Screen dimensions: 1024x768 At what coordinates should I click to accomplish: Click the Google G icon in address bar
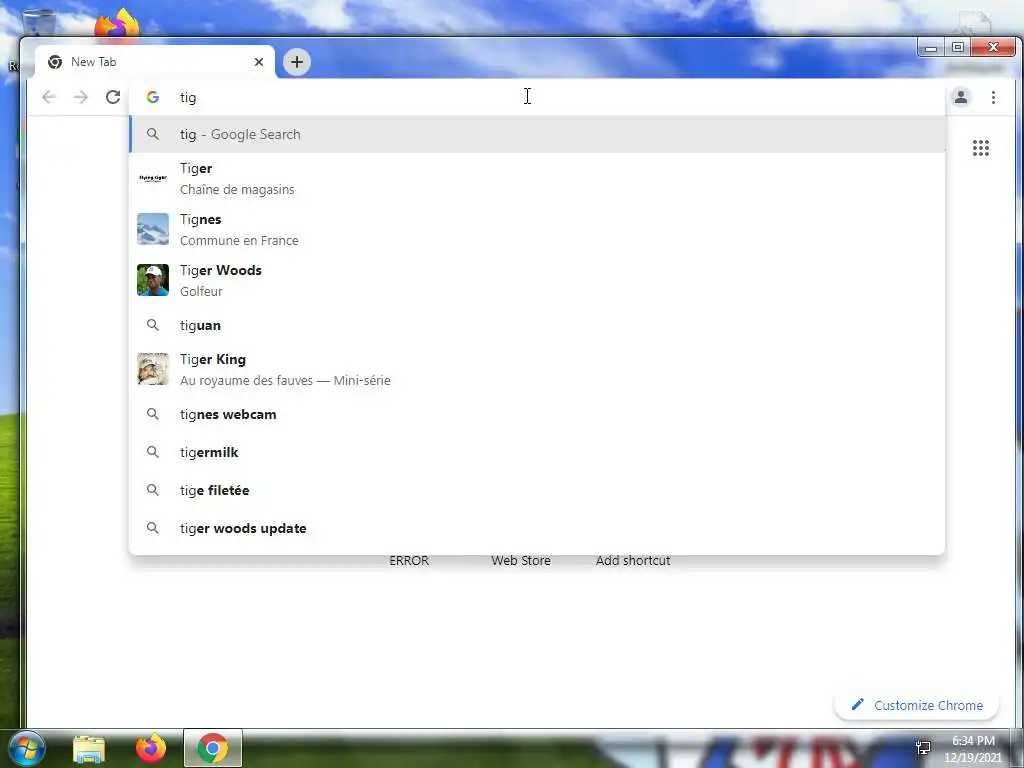[x=153, y=97]
